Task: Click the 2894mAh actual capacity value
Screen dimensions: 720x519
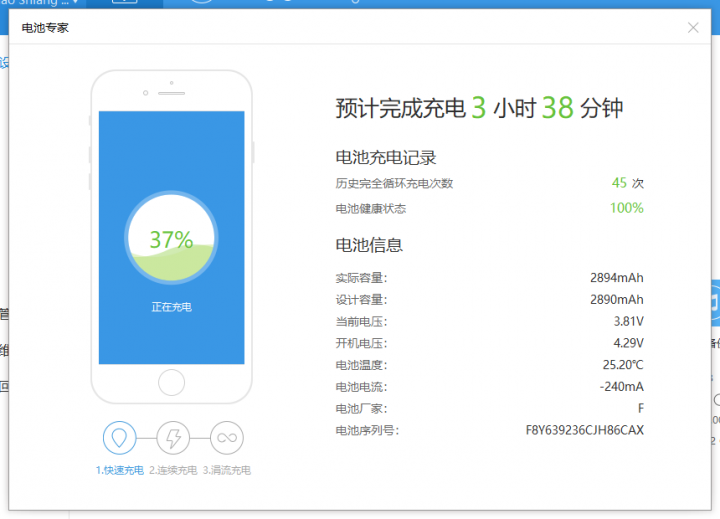Action: pos(617,278)
